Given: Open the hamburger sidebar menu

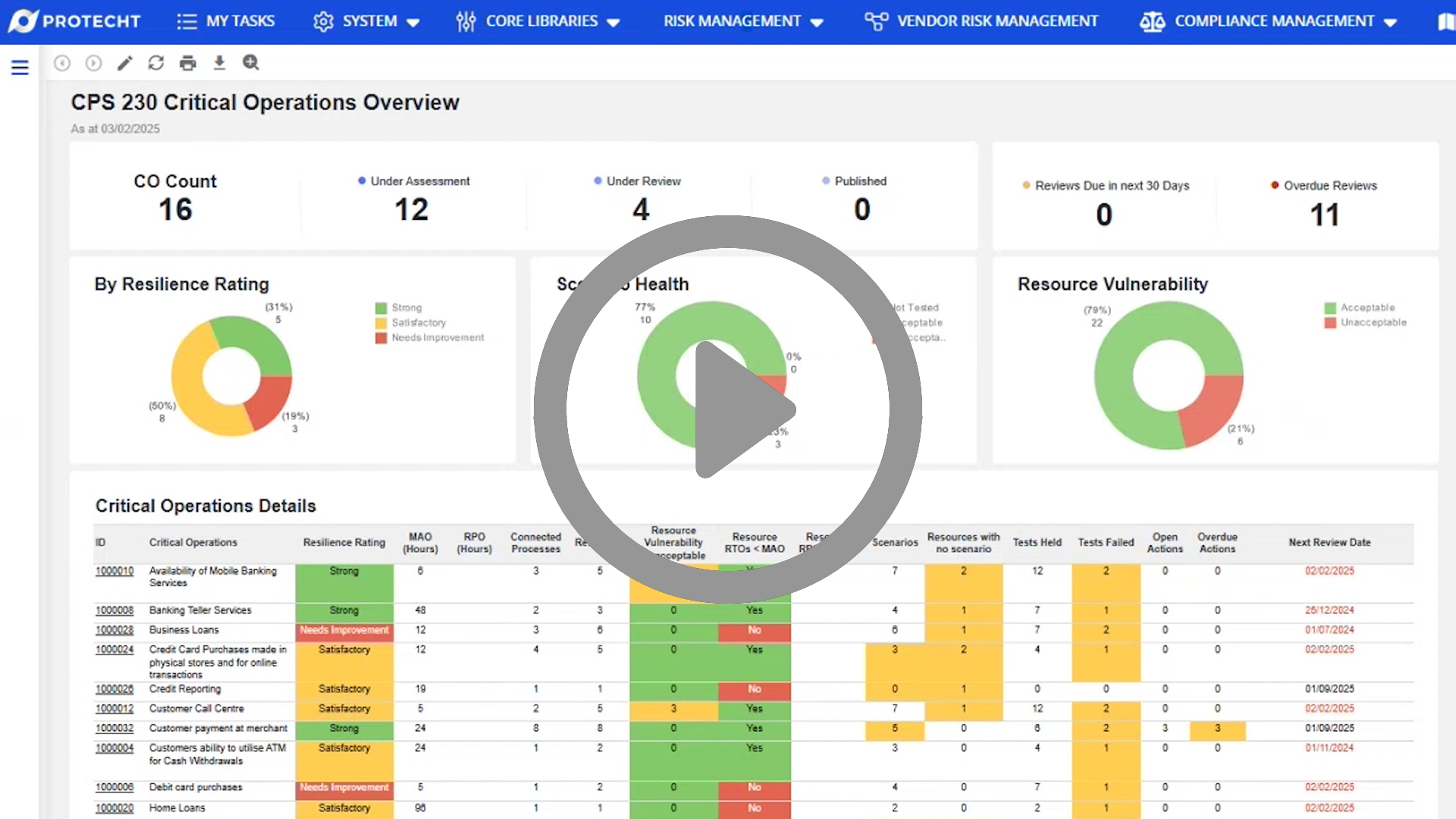Looking at the screenshot, I should [x=20, y=67].
